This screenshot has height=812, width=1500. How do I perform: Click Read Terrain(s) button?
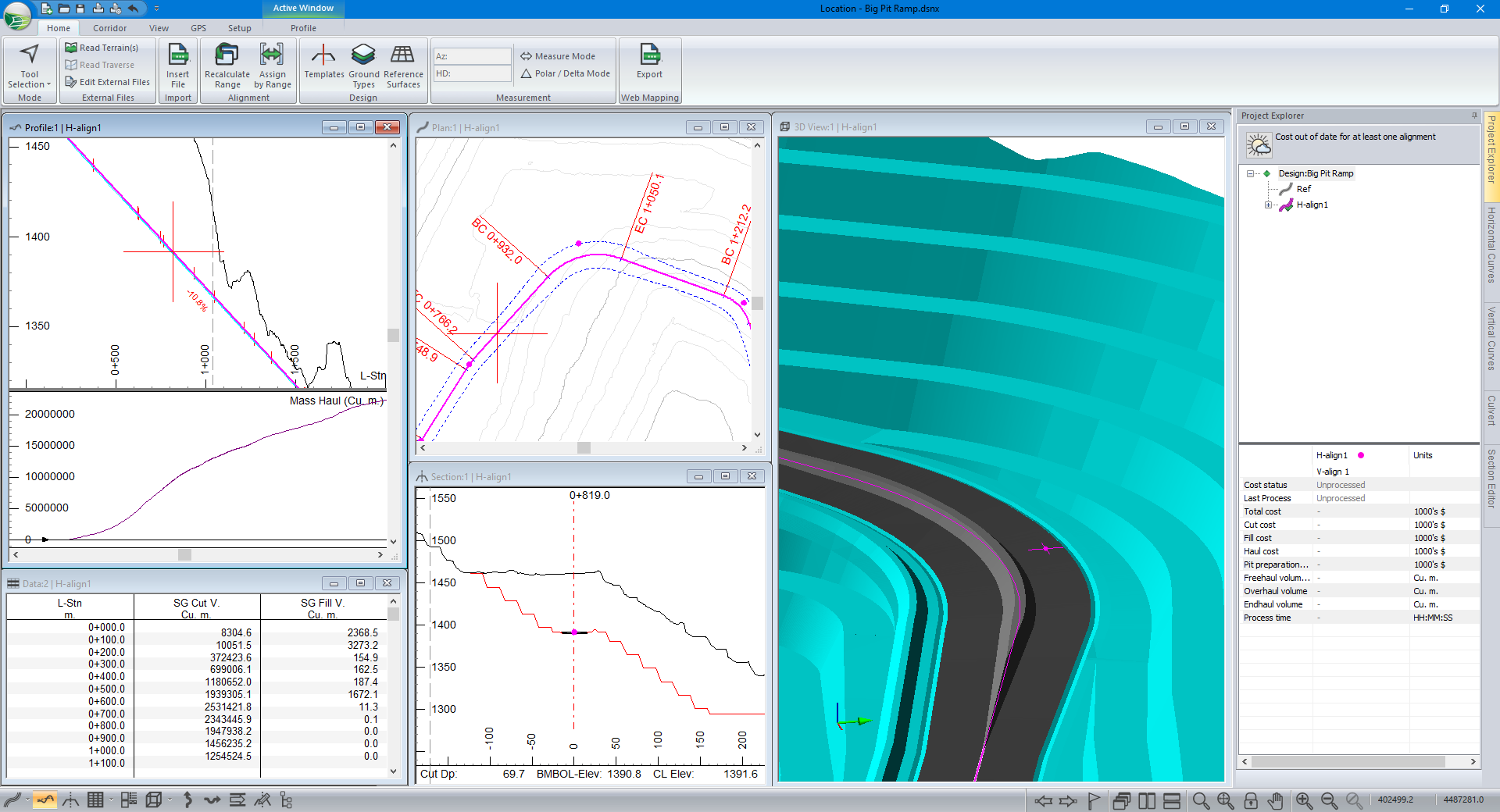(x=102, y=48)
